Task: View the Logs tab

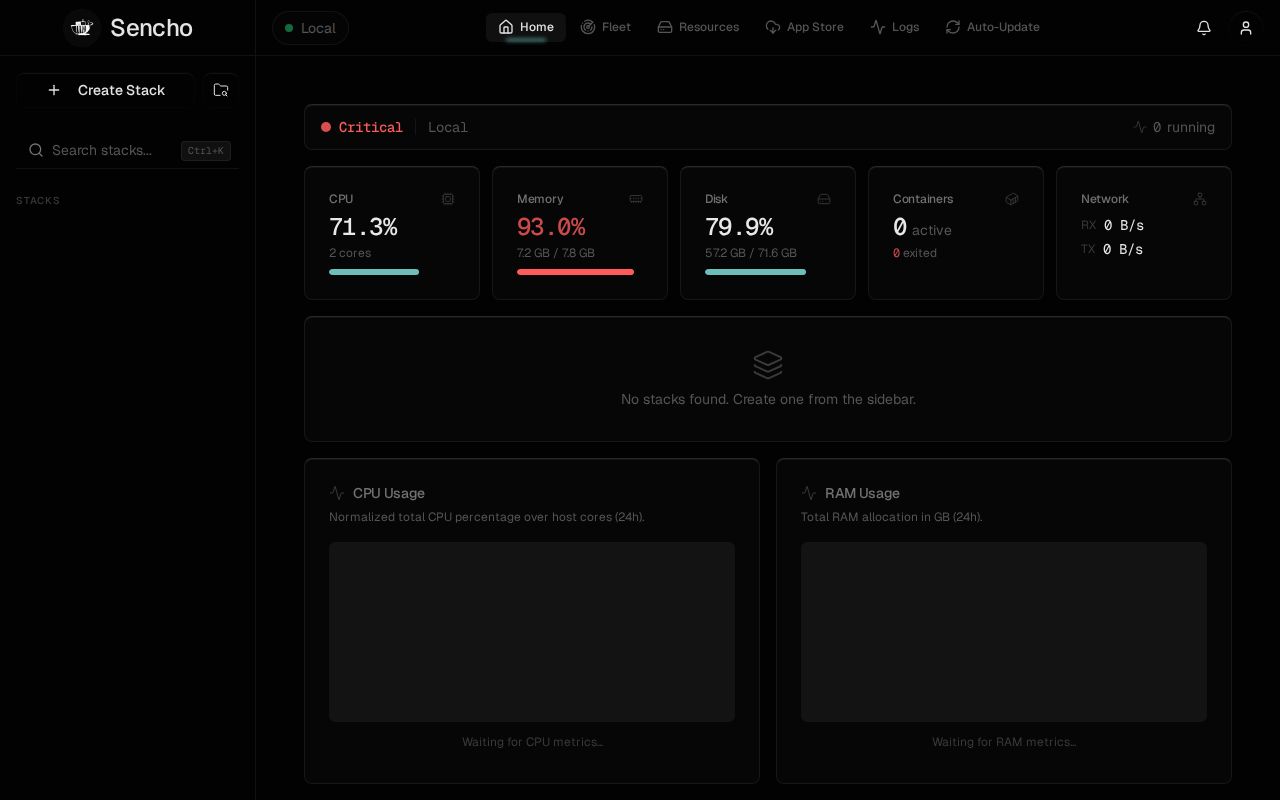Action: (x=894, y=27)
